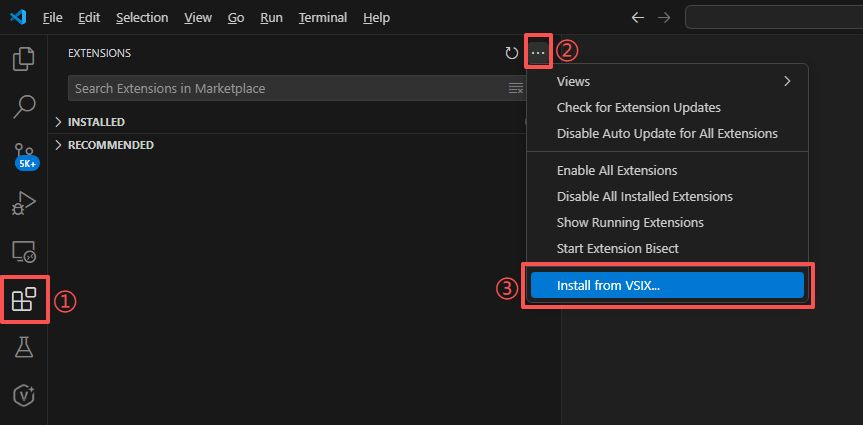This screenshot has height=425, width=863.
Task: Select the Extensions icon in activity bar
Action: (x=23, y=299)
